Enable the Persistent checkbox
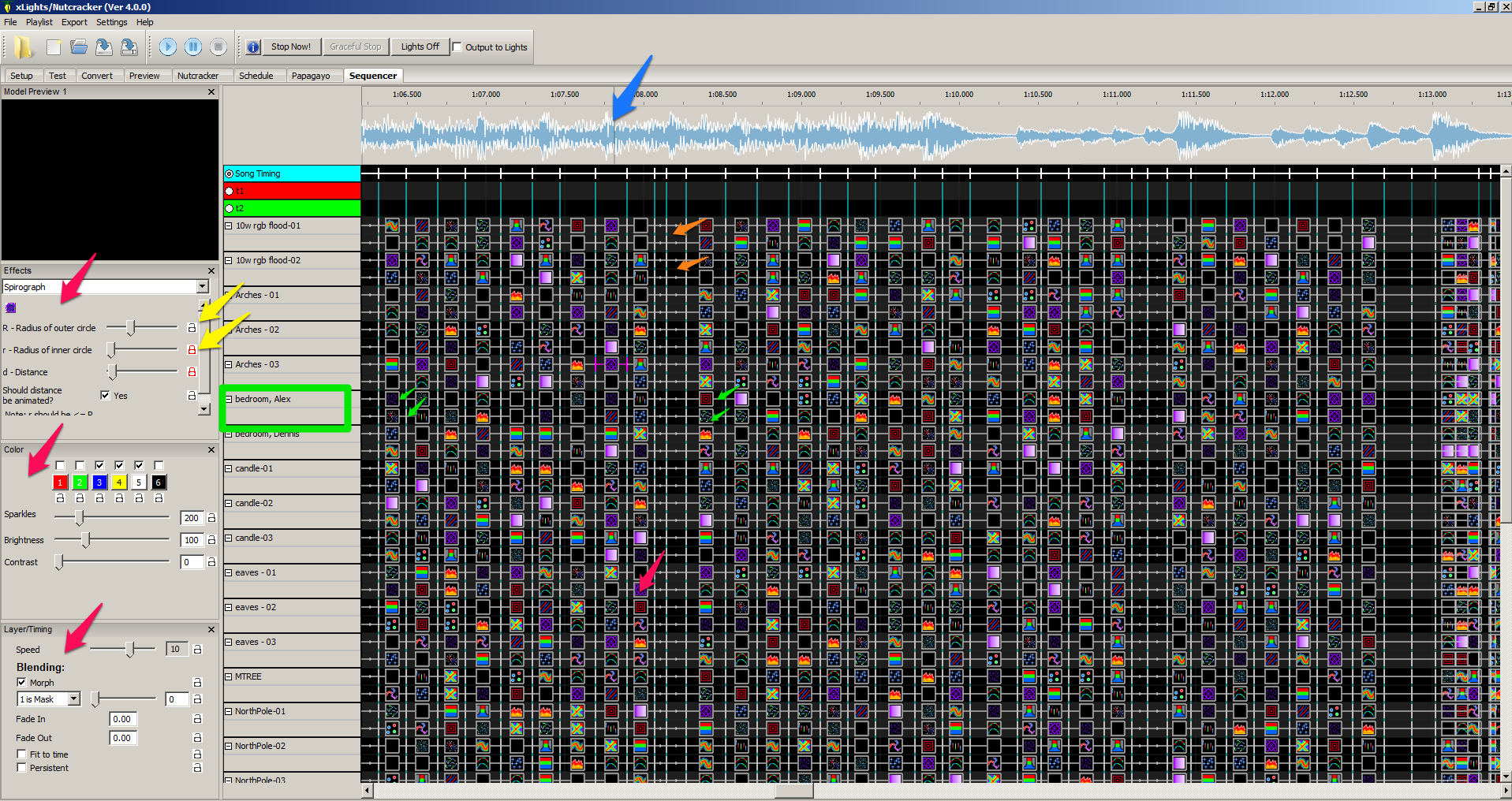Image resolution: width=1512 pixels, height=801 pixels. (21, 767)
